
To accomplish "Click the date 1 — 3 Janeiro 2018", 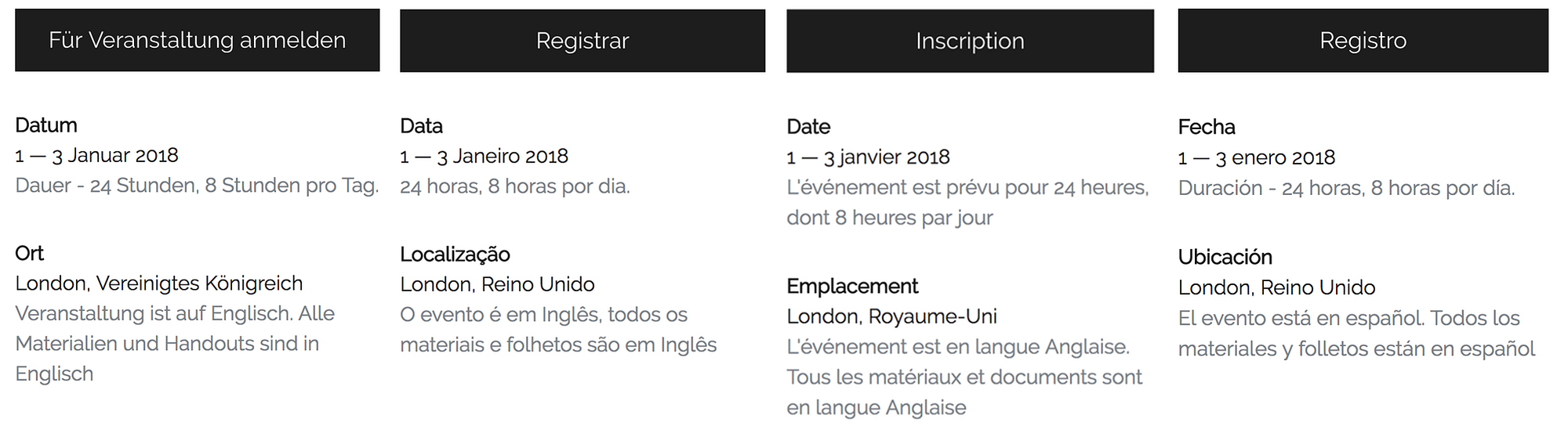I will [484, 156].
